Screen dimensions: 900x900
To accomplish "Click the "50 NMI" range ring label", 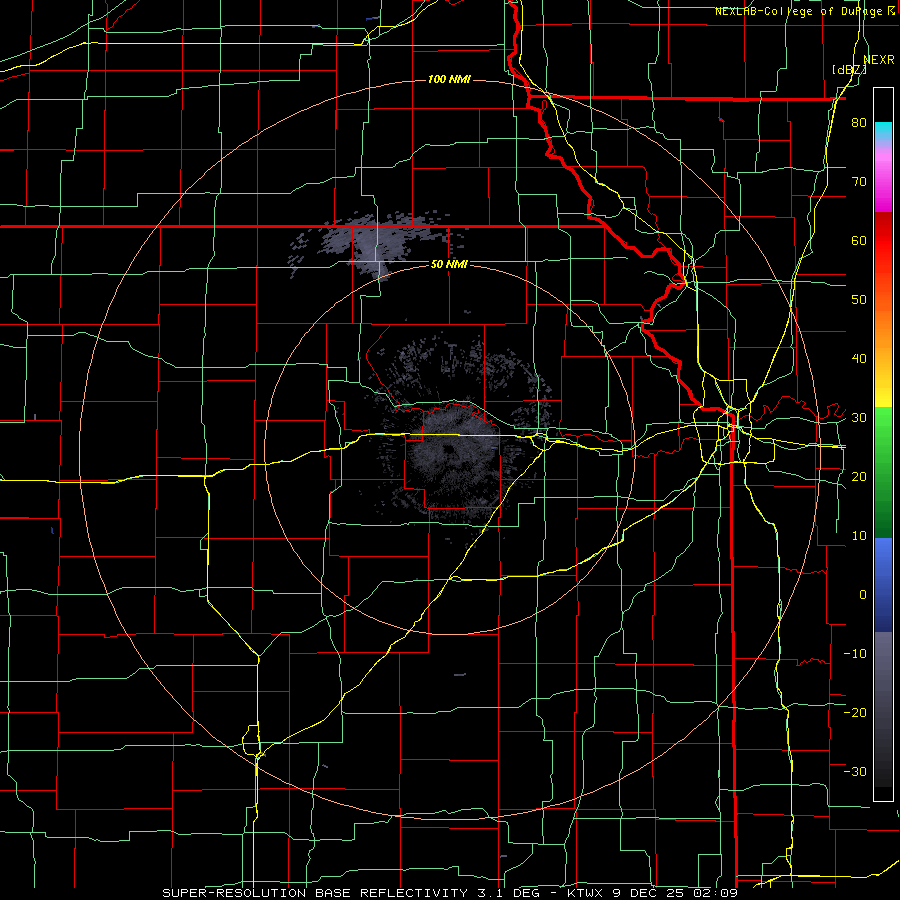I will pyautogui.click(x=449, y=264).
